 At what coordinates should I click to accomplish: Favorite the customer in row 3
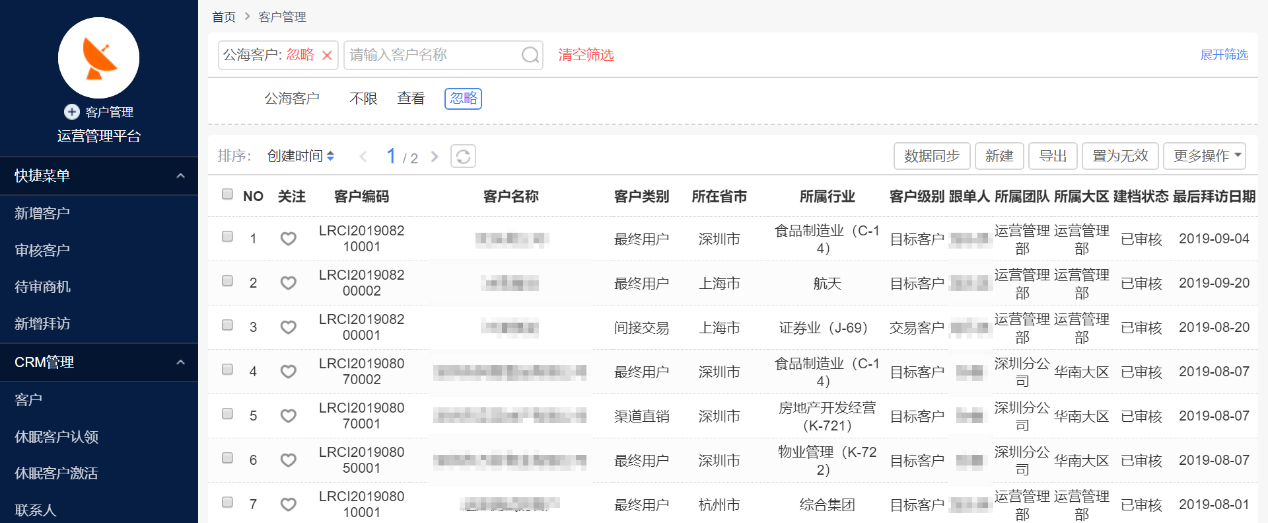(288, 327)
